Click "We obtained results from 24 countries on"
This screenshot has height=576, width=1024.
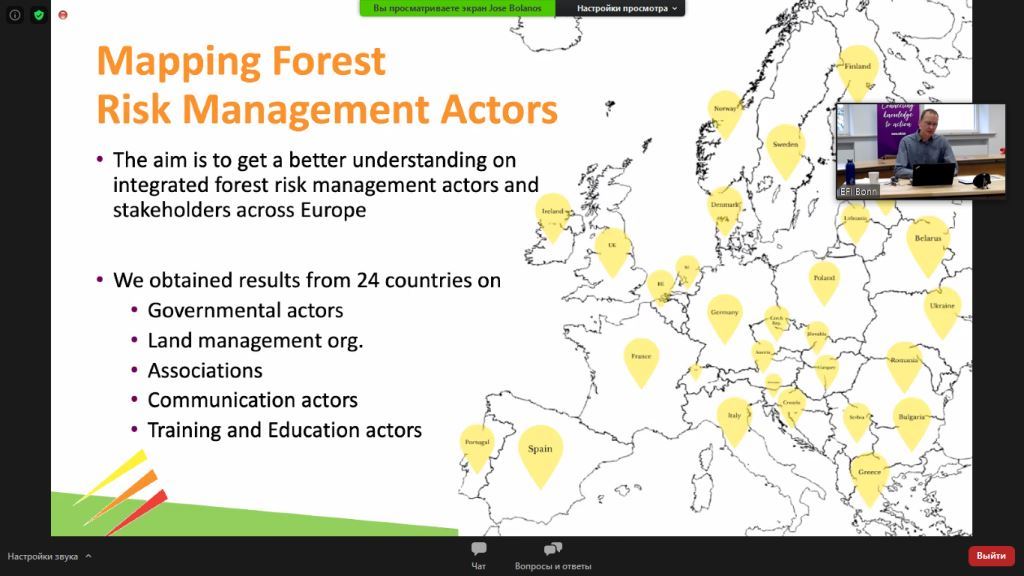307,280
